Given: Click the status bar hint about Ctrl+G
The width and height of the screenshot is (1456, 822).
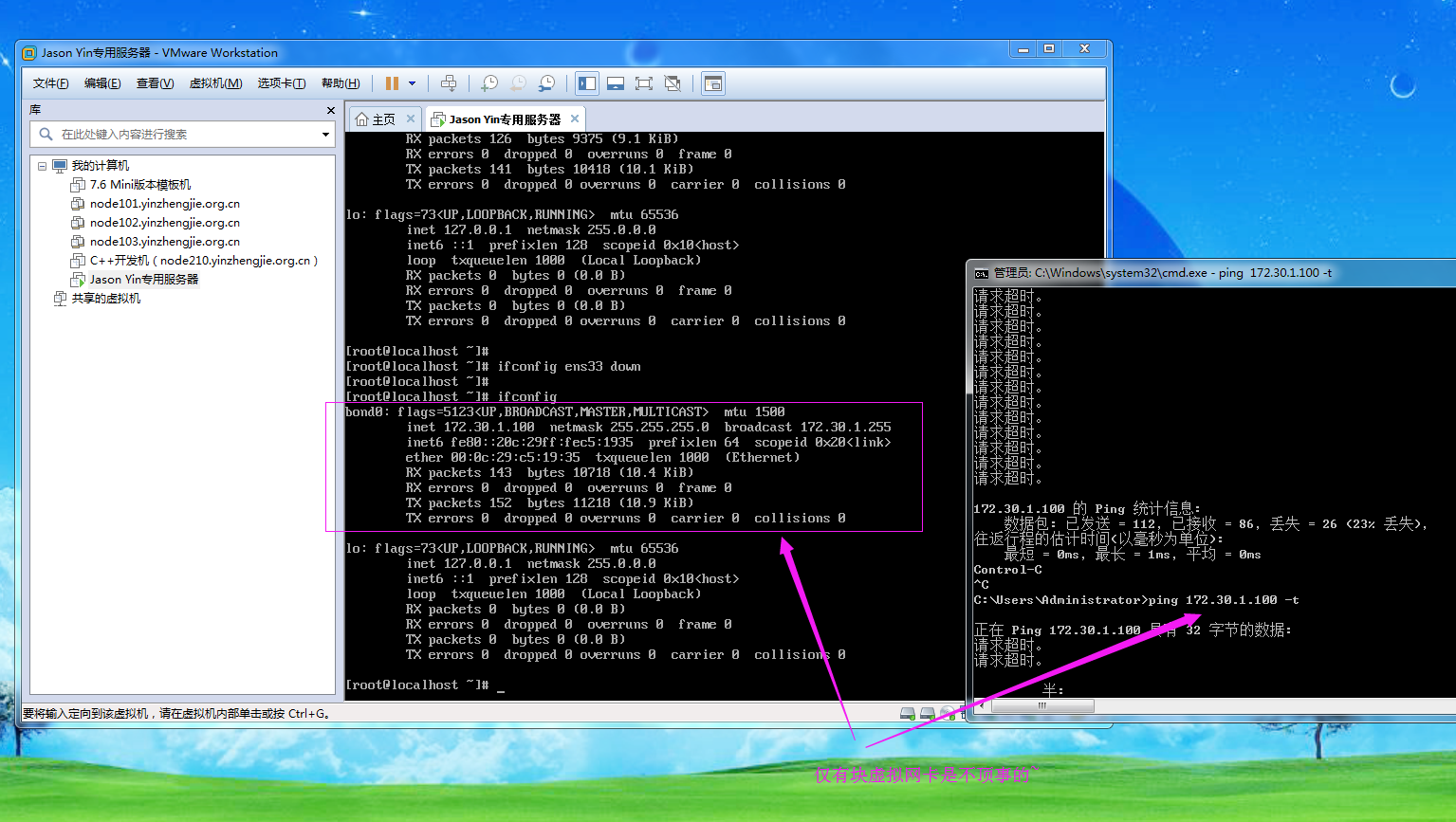Looking at the screenshot, I should coord(177,714).
